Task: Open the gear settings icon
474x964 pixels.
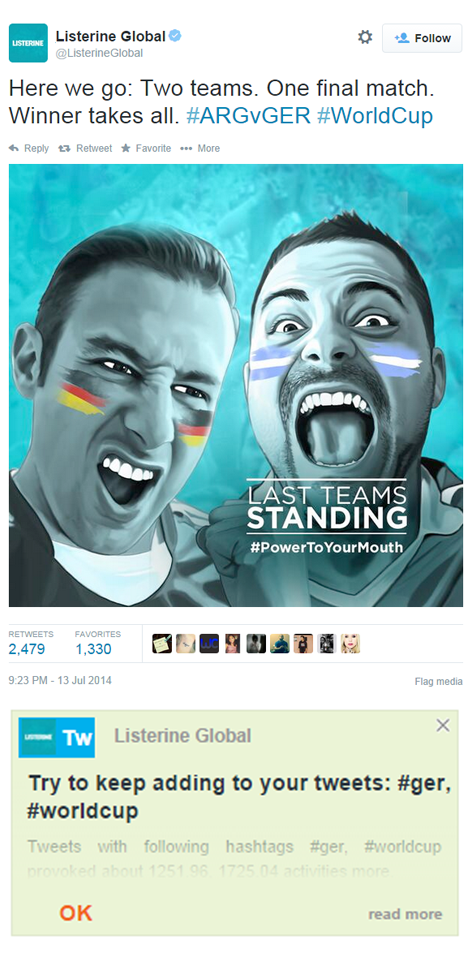Action: click(365, 38)
